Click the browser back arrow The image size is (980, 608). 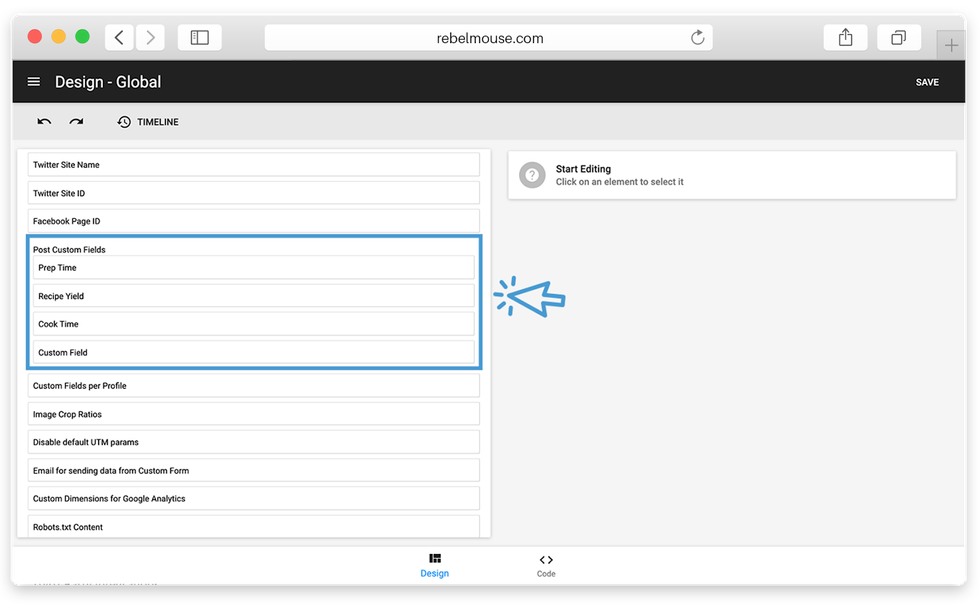tap(119, 38)
